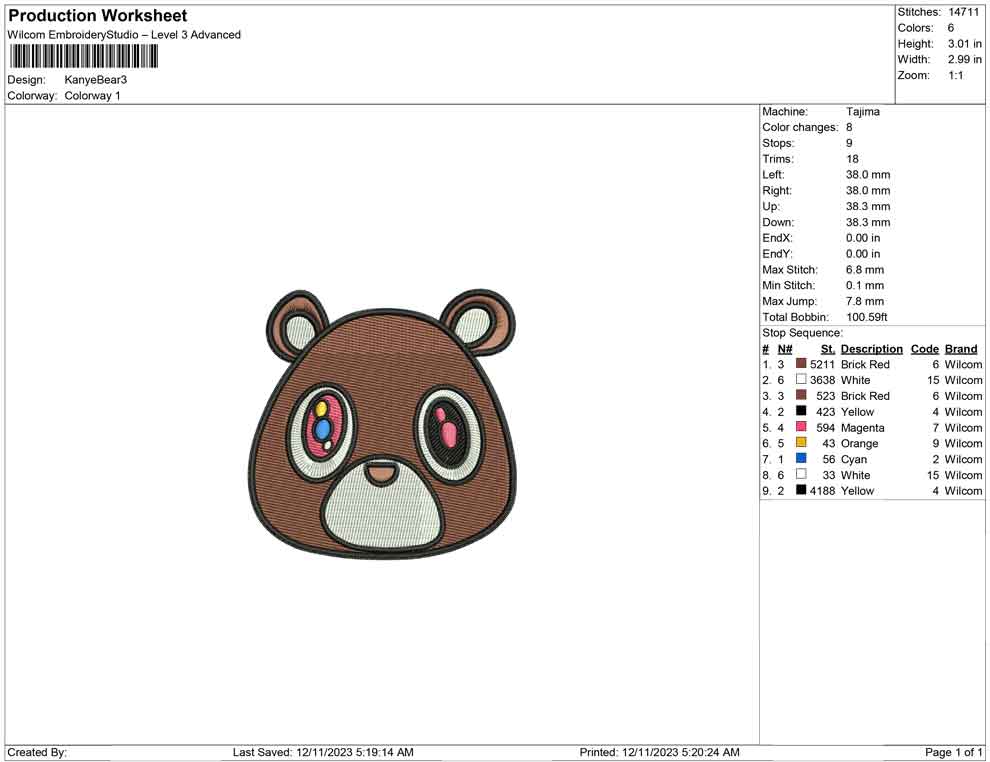
Task: Click the Total Bobbin value '100.59ft'
Action: point(867,317)
